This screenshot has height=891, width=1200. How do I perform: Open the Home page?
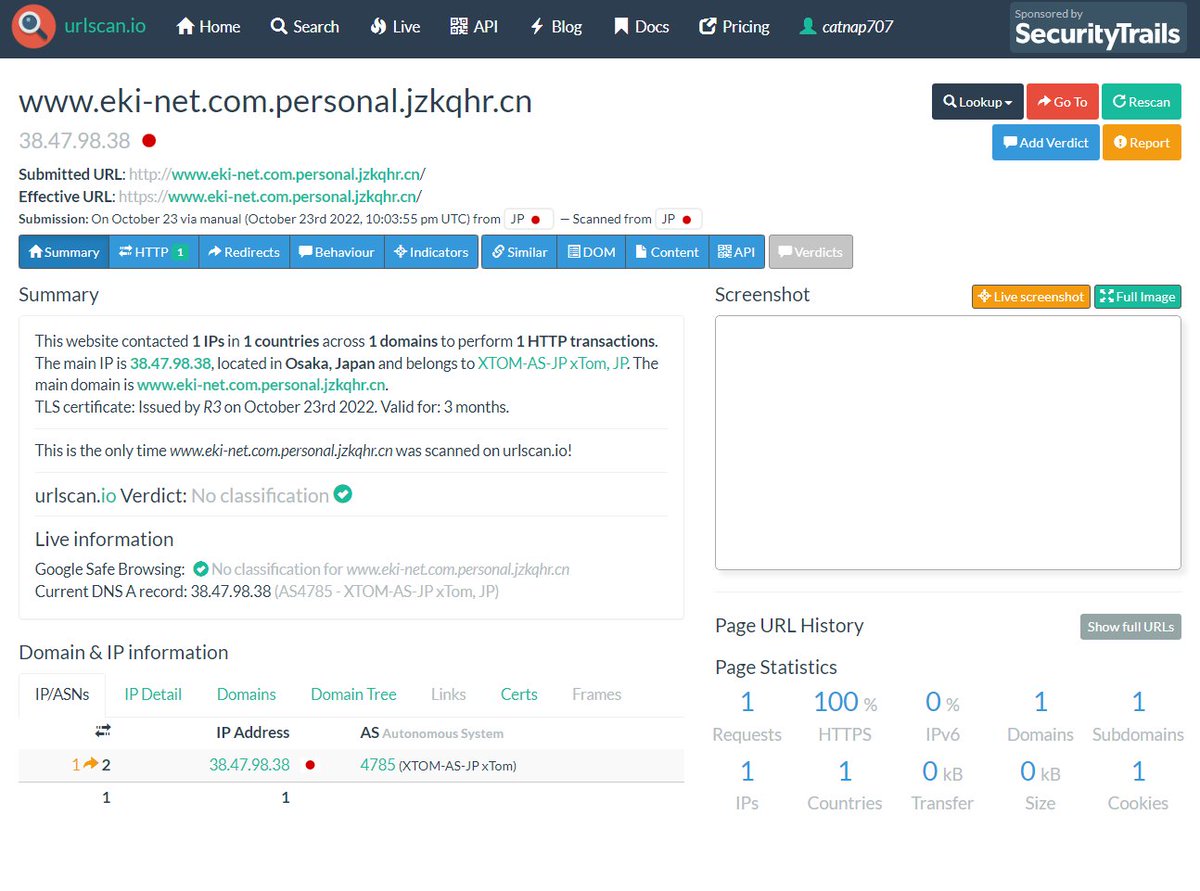tap(208, 27)
